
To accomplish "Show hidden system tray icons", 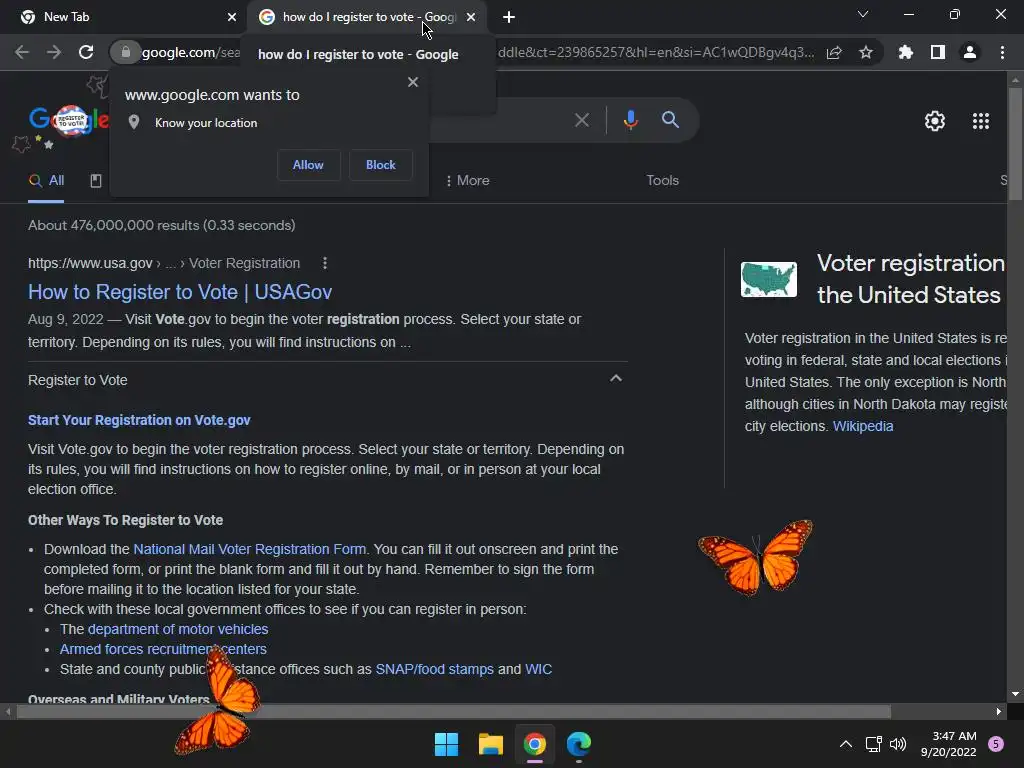I will (846, 744).
